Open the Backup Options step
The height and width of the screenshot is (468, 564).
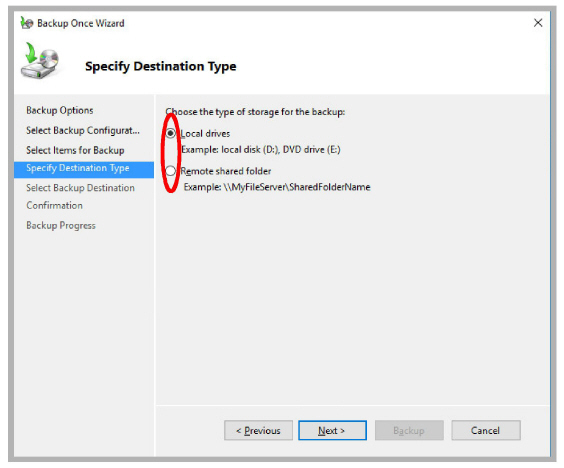coord(60,110)
